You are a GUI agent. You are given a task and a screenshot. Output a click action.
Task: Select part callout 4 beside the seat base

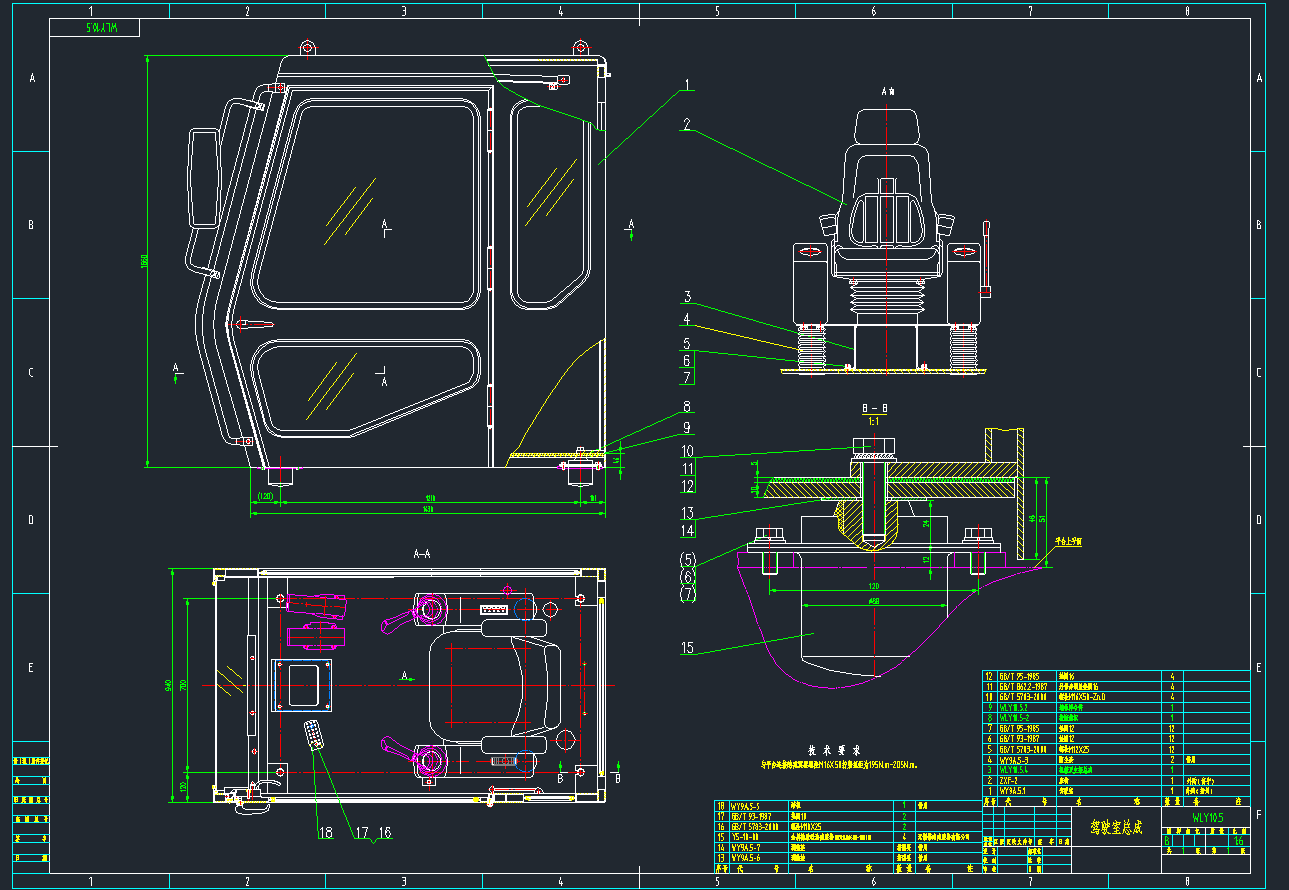click(687, 320)
